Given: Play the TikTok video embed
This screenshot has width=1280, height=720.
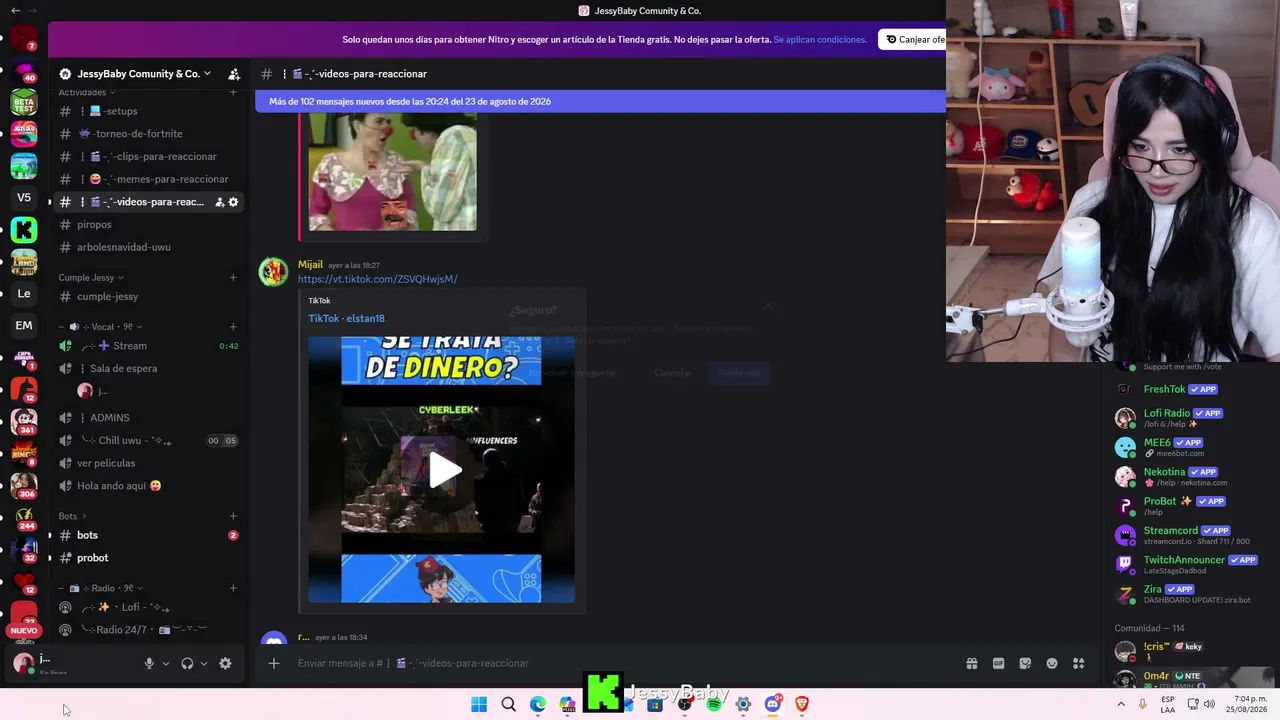Looking at the screenshot, I should pos(445,470).
